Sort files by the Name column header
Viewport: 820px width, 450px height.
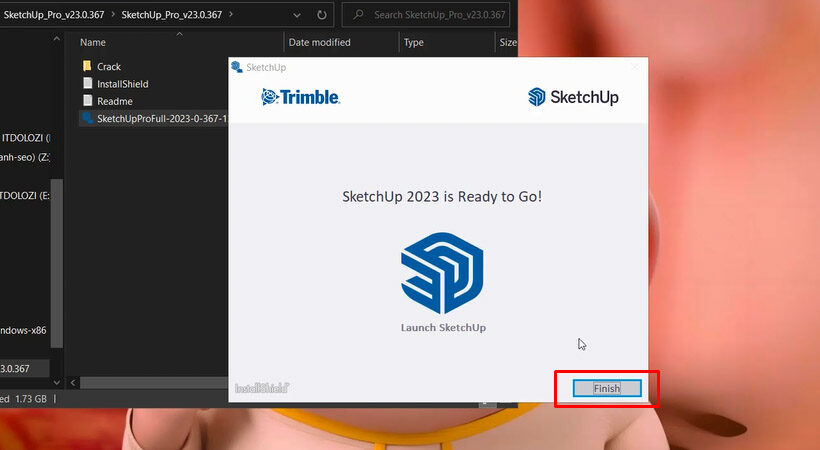93,43
